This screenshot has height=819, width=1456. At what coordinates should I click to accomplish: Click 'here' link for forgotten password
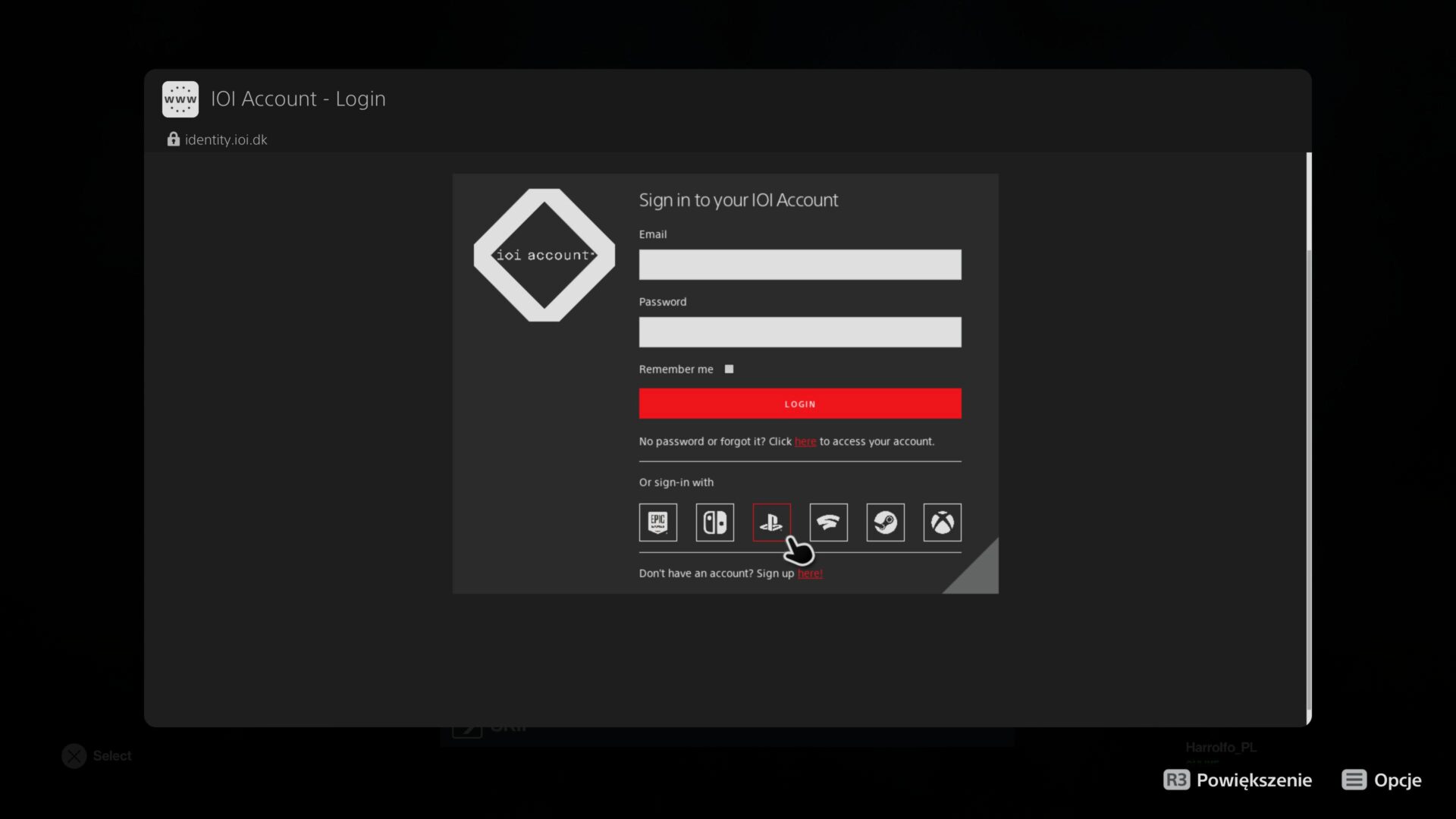[805, 441]
